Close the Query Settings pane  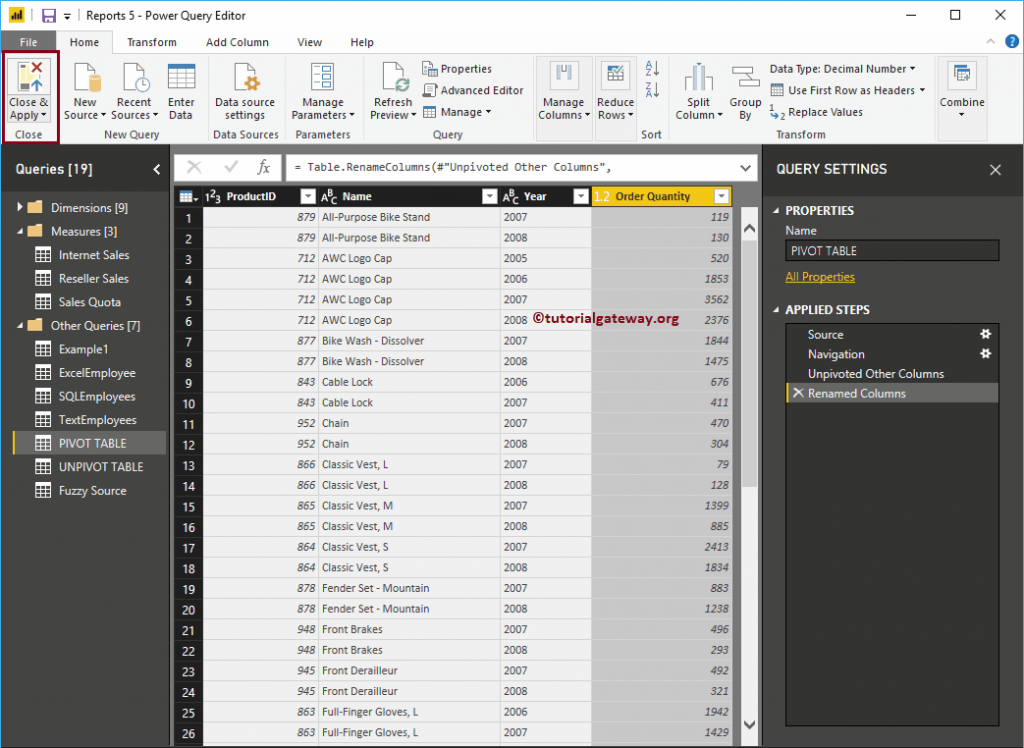coord(995,170)
